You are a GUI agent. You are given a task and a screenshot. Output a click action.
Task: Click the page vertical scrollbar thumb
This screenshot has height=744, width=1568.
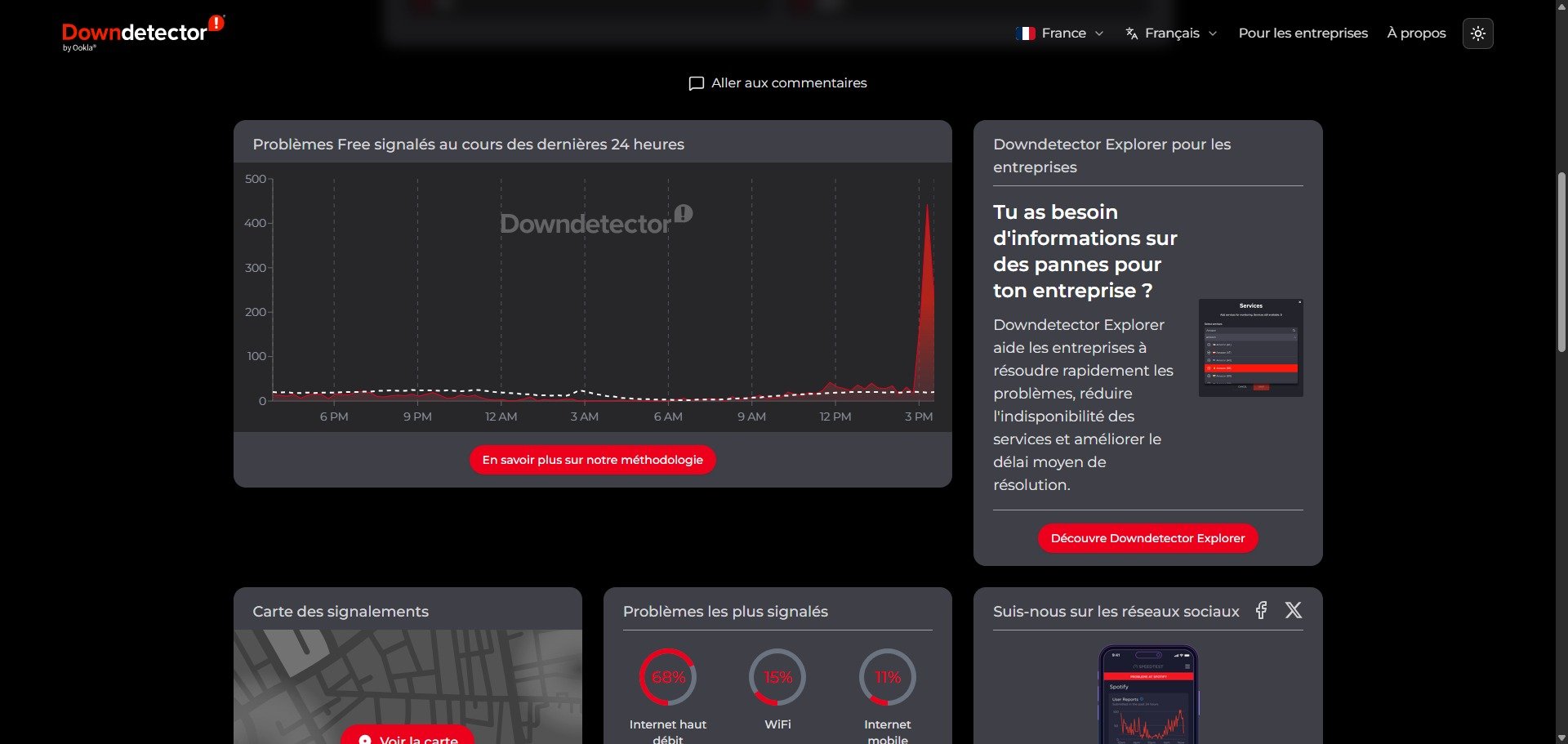1561,261
